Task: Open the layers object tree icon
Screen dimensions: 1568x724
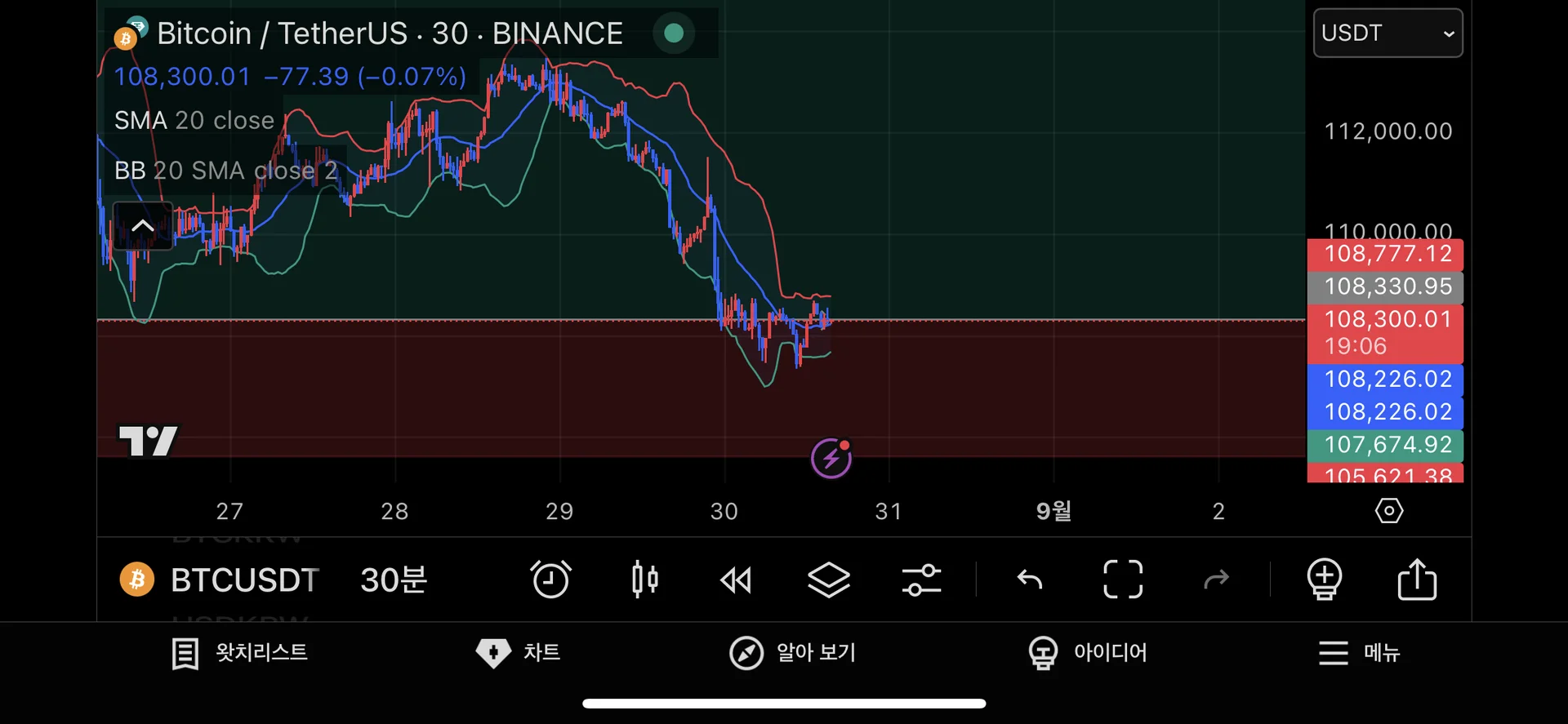Action: [828, 580]
